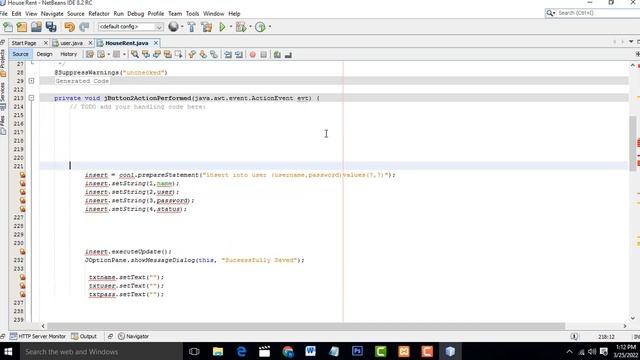Open the Refactor menu

click(x=99, y=13)
